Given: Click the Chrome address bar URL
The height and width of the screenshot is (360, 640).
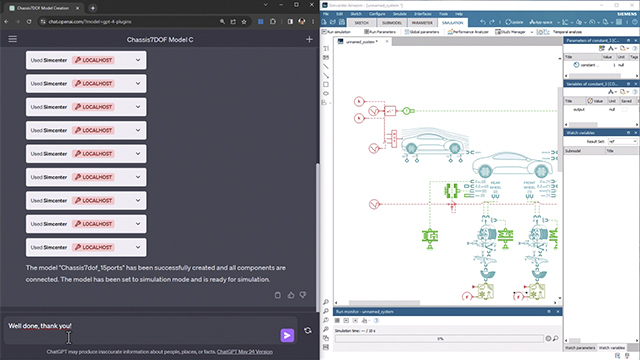Looking at the screenshot, I should tap(90, 22).
